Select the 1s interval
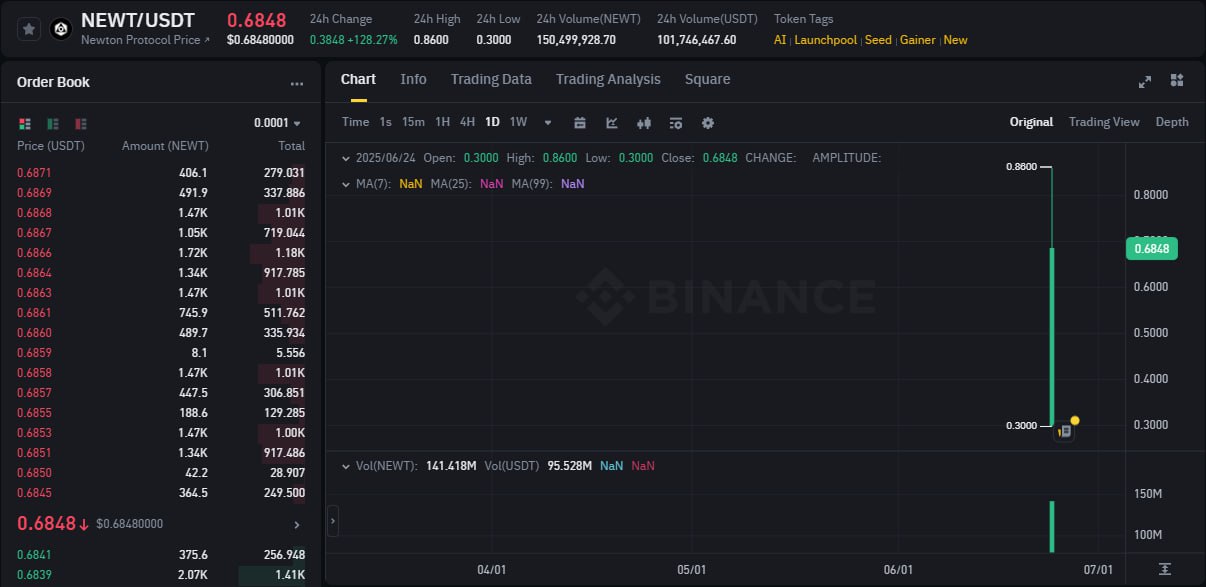Viewport: 1206px width, 587px height. pos(385,122)
